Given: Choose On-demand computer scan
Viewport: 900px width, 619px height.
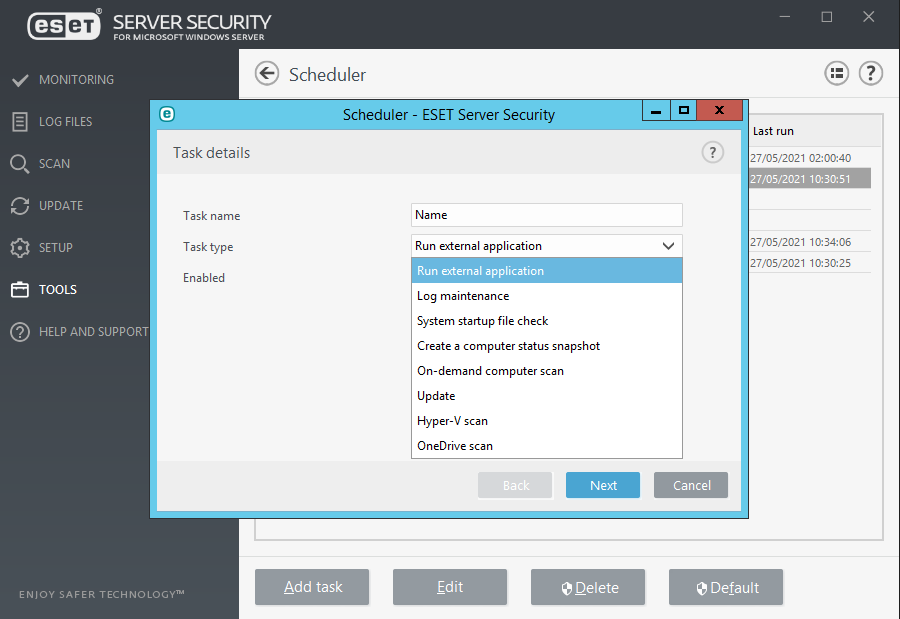Looking at the screenshot, I should tap(546, 371).
